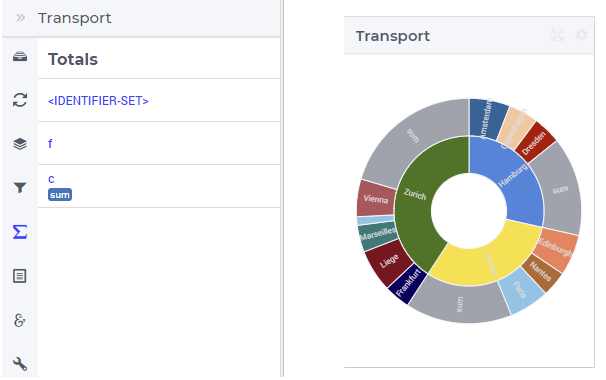Screen dimensions: 606x380
Task: Click the refresh arrows sidebar icon
Action: coord(20,100)
